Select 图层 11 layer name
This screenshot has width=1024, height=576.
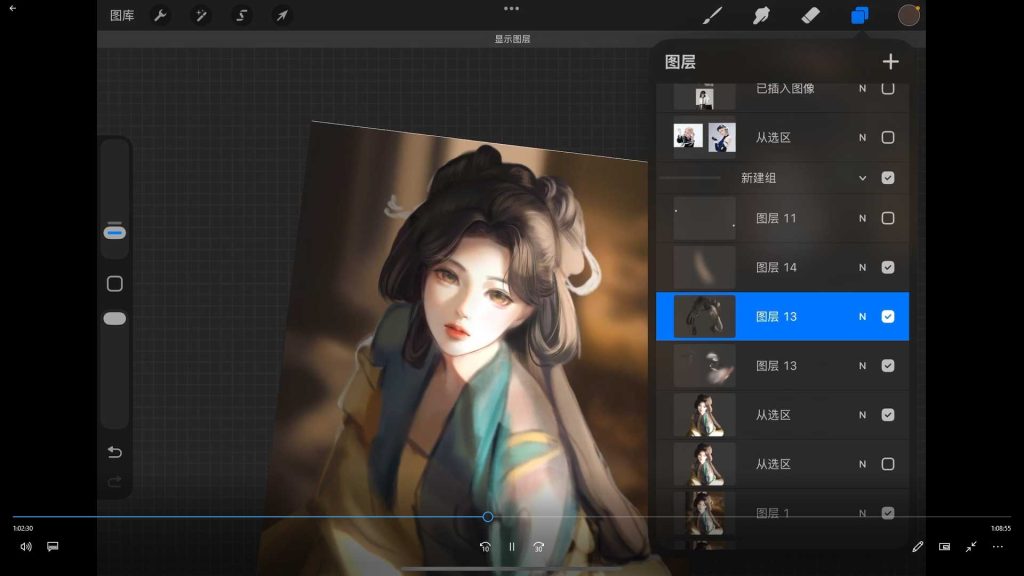tap(776, 218)
